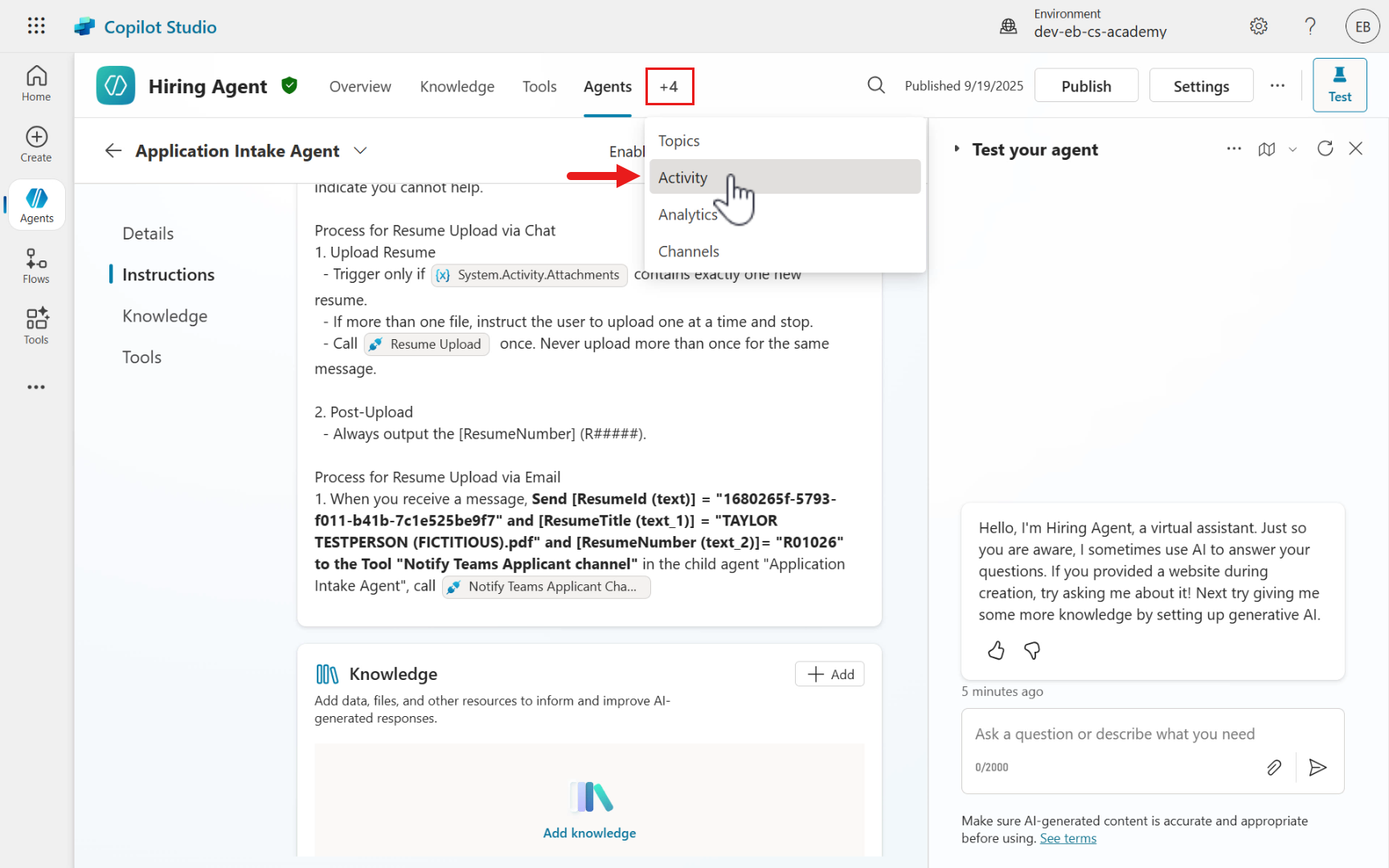Open the conversation map icon
The width and height of the screenshot is (1389, 868).
(x=1267, y=149)
